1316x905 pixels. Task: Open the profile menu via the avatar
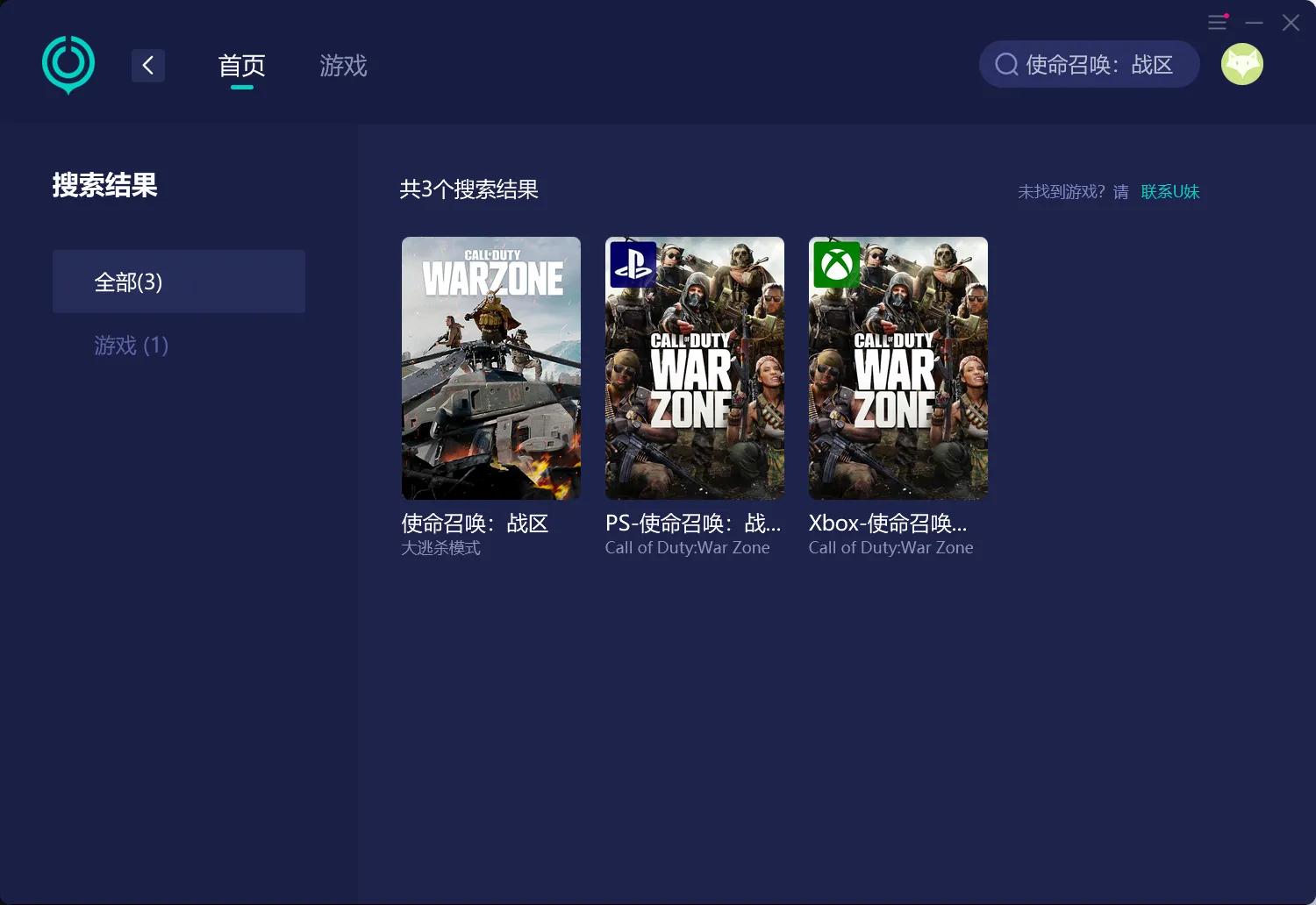1241,63
